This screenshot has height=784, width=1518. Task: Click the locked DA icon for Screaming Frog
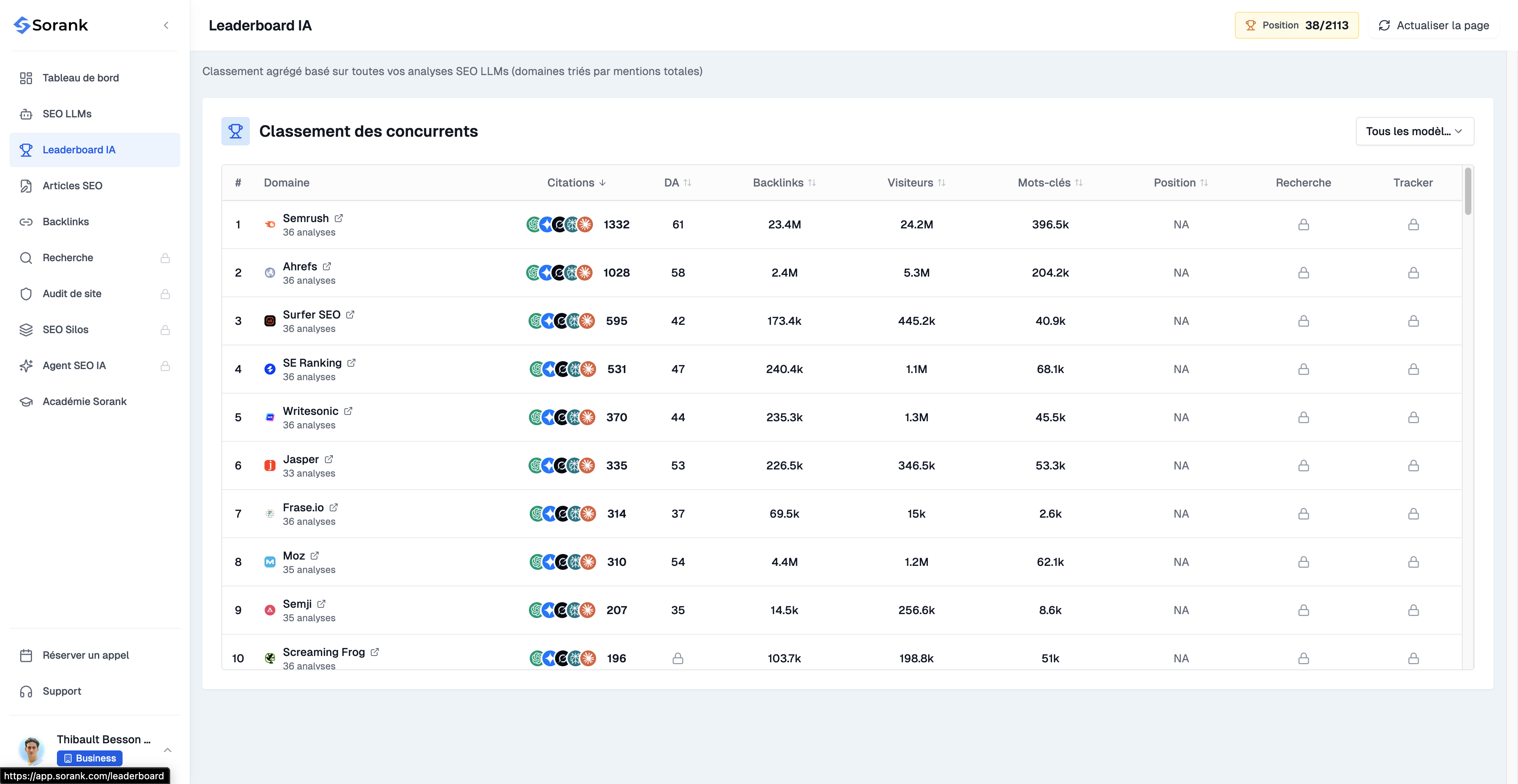pos(678,659)
